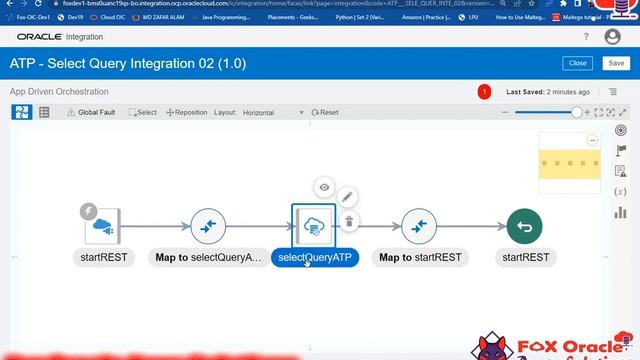Viewport: 640px width, 360px height.
Task: Select Map to startREST mapper node
Action: (419, 226)
